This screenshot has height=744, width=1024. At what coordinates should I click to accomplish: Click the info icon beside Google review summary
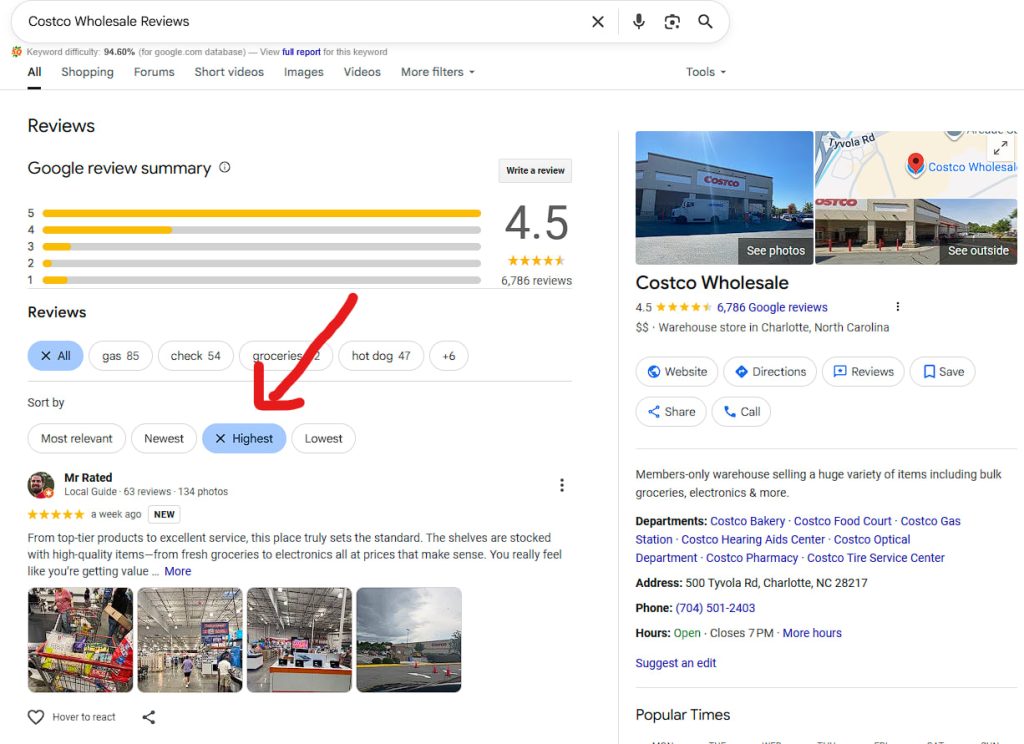tap(225, 167)
